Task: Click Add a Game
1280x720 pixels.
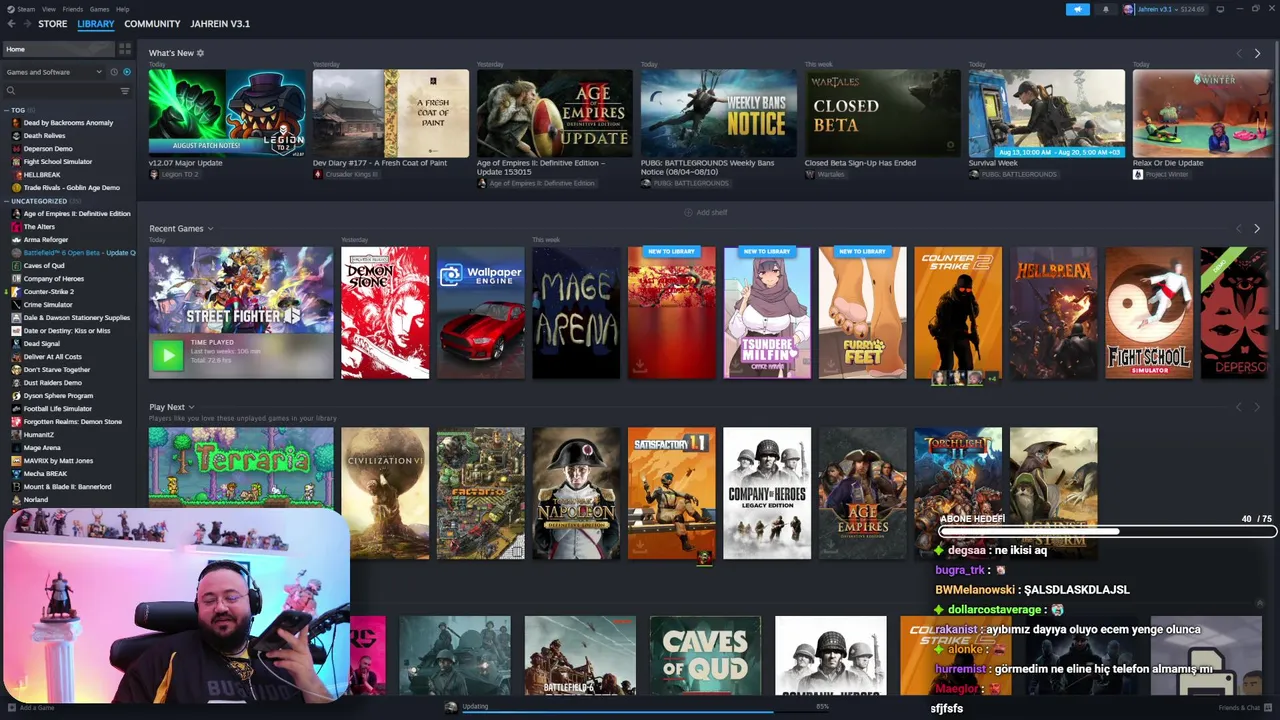Action: pyautogui.click(x=30, y=708)
